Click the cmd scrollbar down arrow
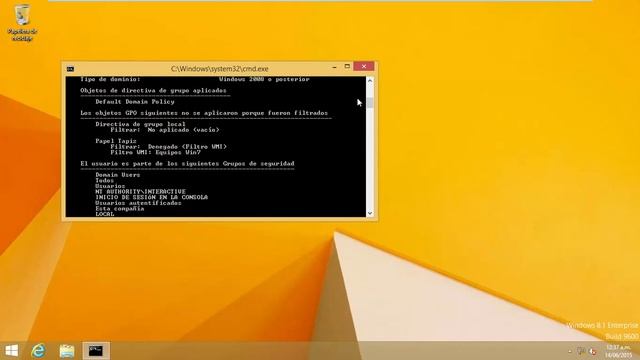This screenshot has width=640, height=360. pyautogui.click(x=370, y=213)
